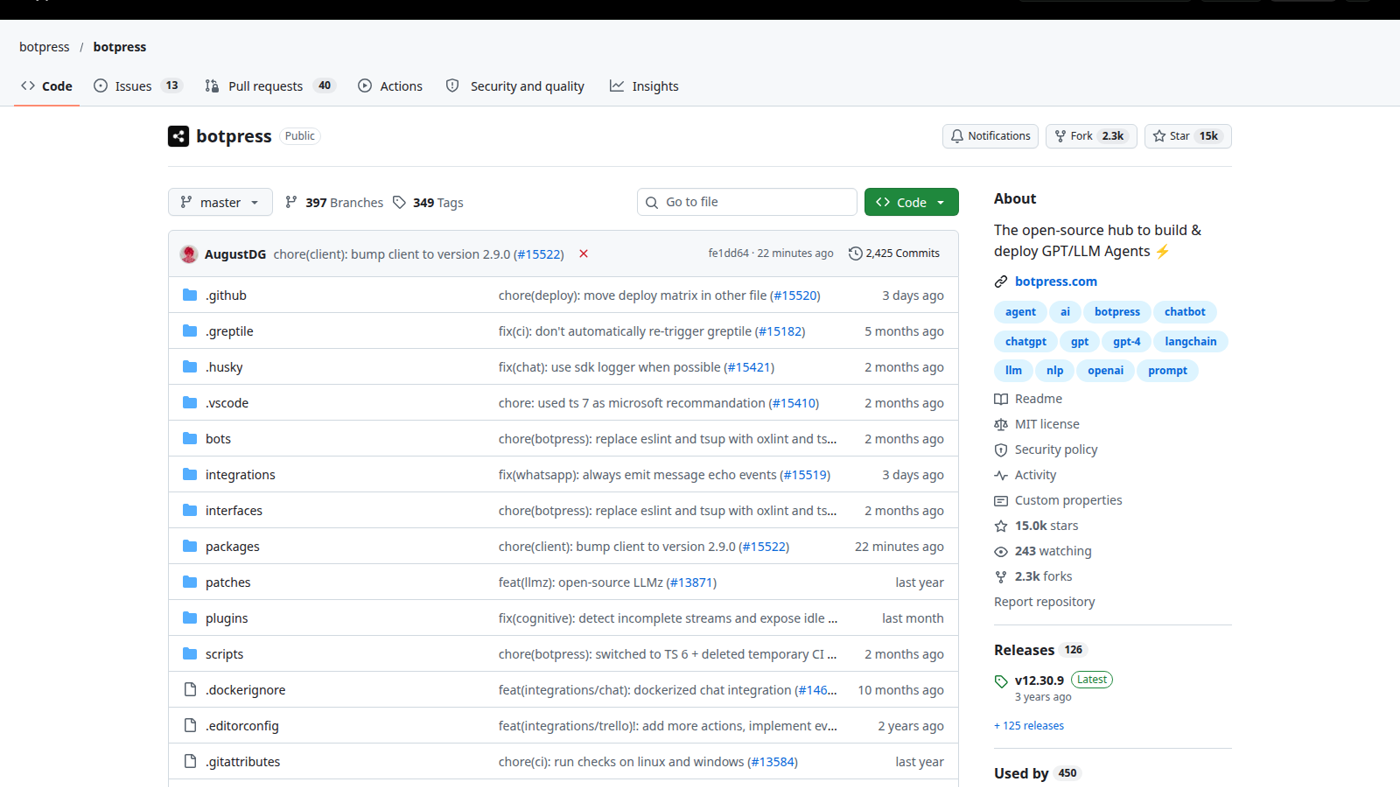Open the 2,425 Commits history
1400x787 pixels.
click(x=894, y=254)
